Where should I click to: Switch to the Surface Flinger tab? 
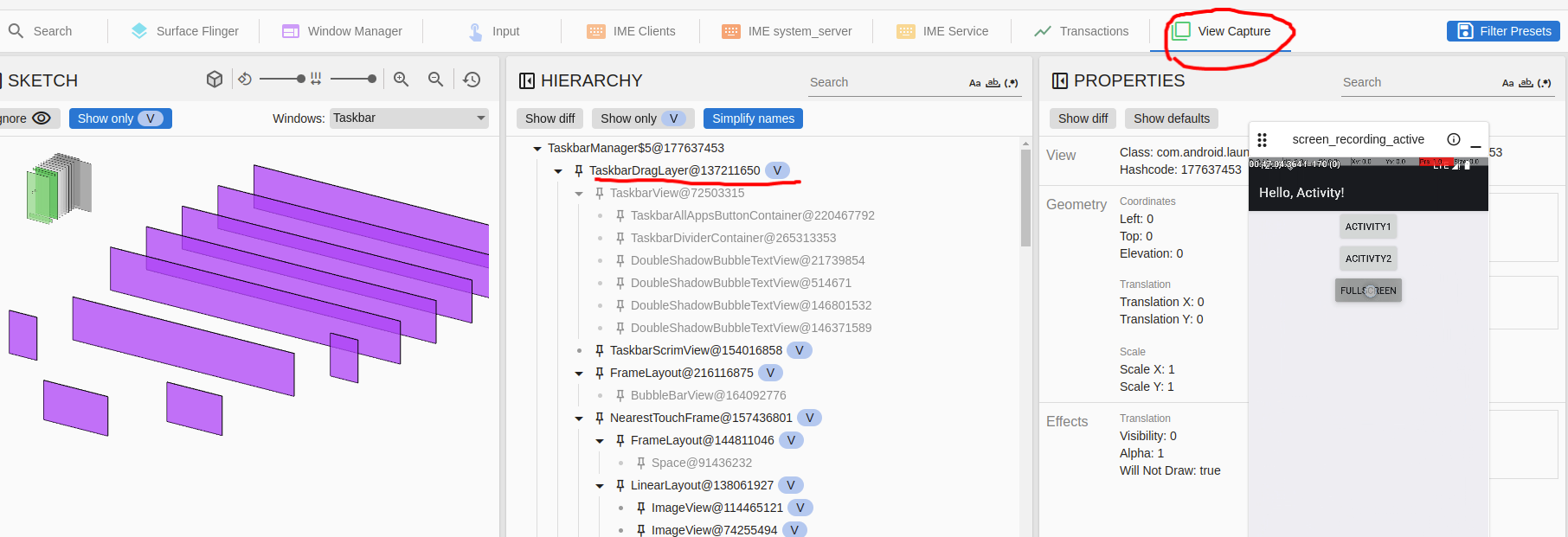[184, 31]
